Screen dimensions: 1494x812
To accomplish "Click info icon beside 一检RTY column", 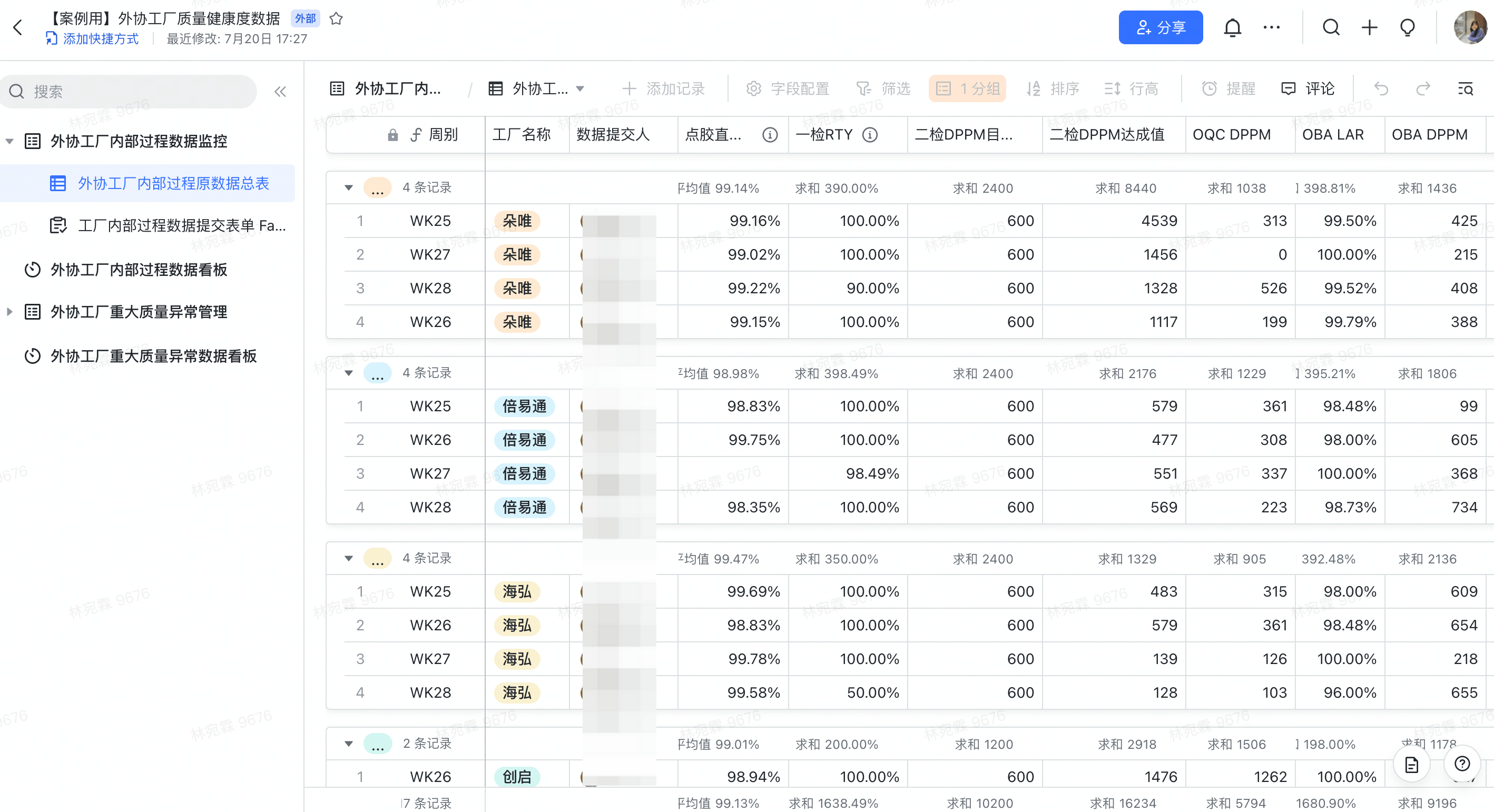I will pyautogui.click(x=869, y=134).
